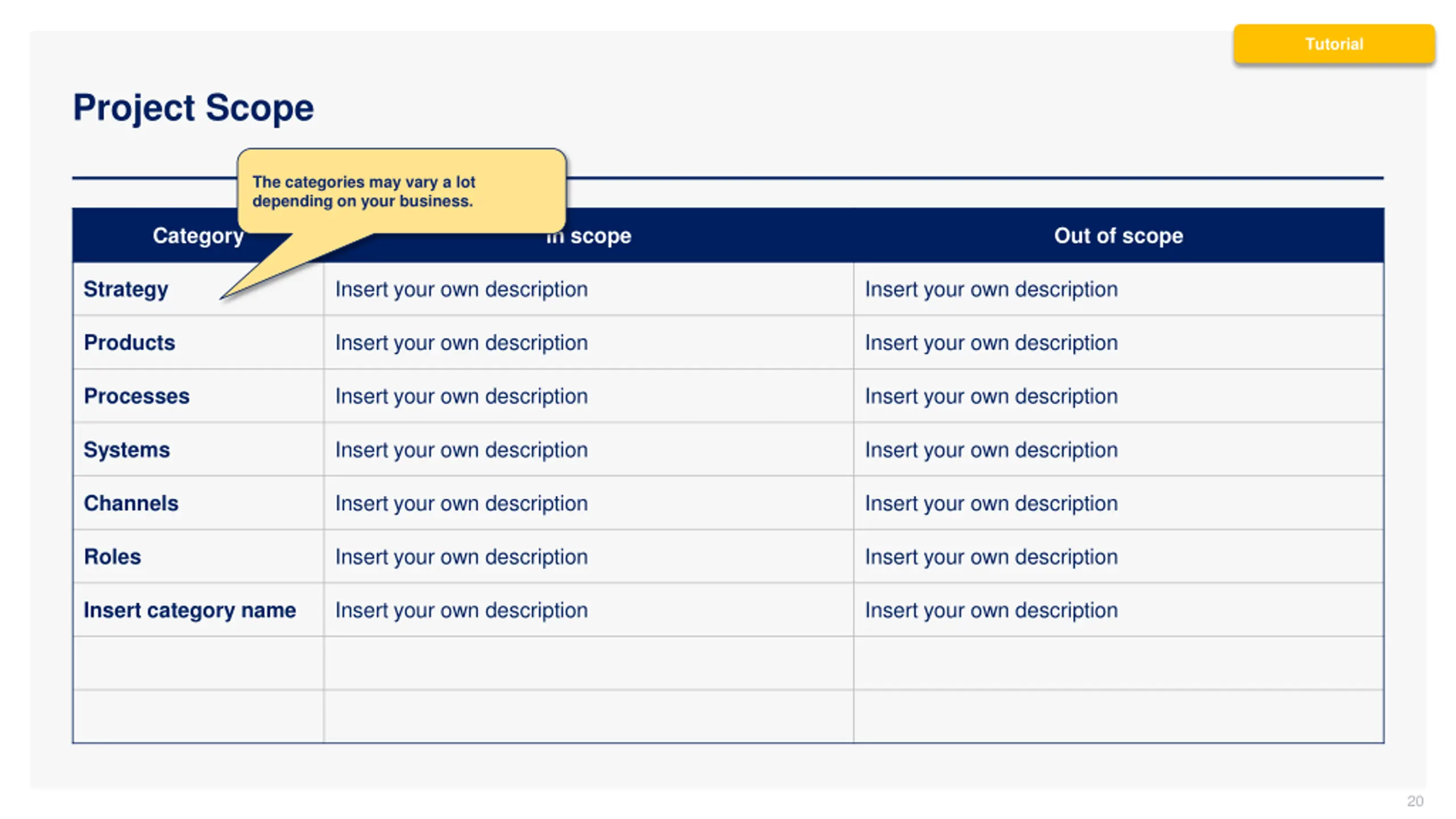Select the Category column header

(198, 235)
